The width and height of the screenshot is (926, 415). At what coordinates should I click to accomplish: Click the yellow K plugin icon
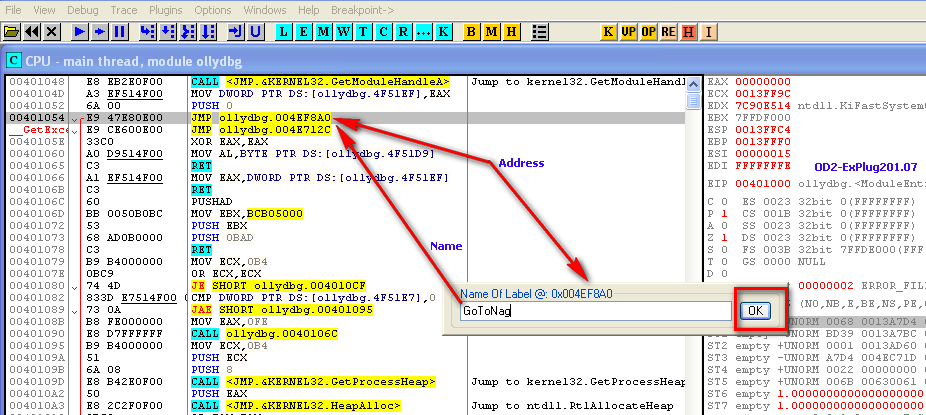click(x=608, y=32)
